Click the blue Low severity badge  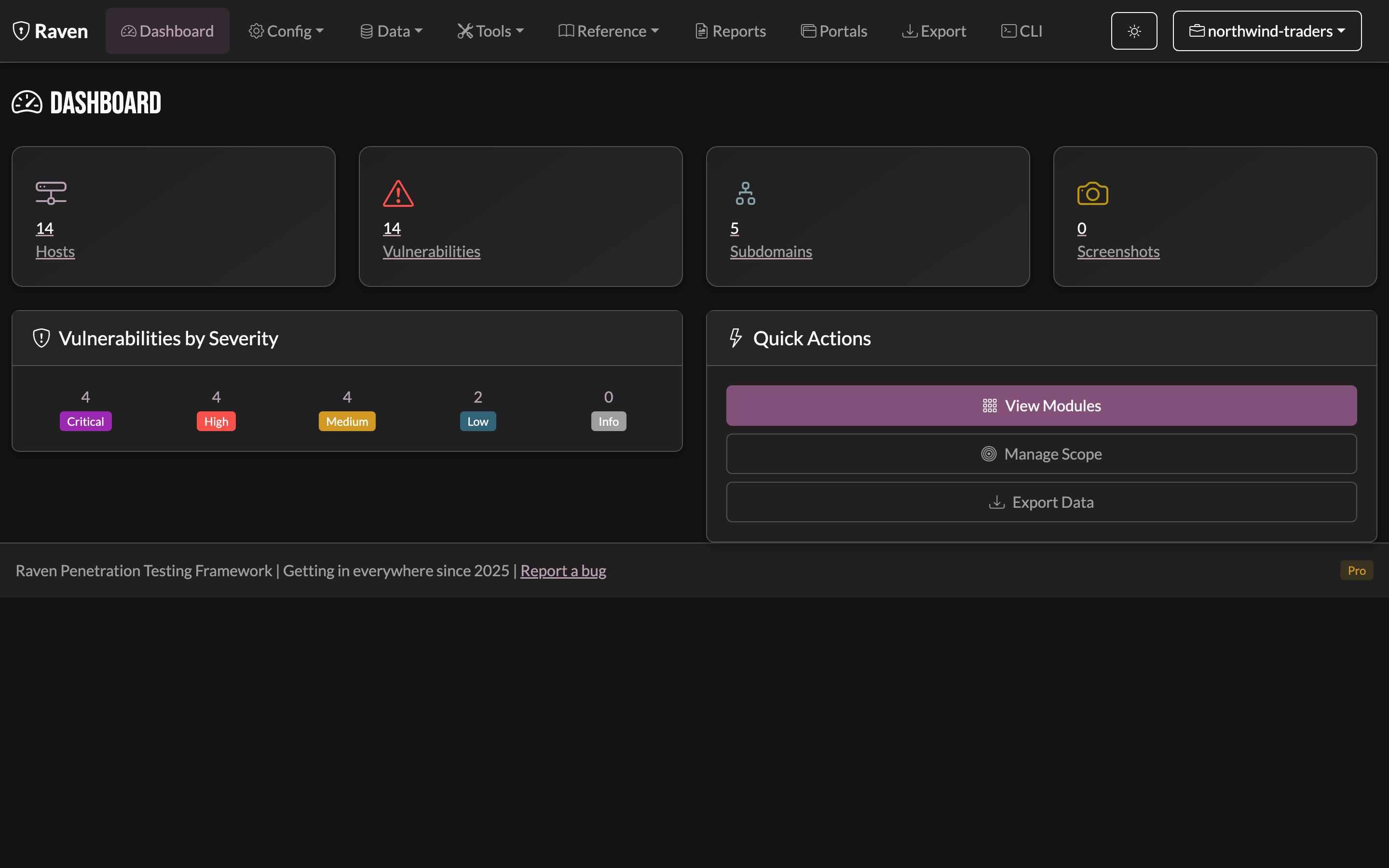tap(477, 421)
